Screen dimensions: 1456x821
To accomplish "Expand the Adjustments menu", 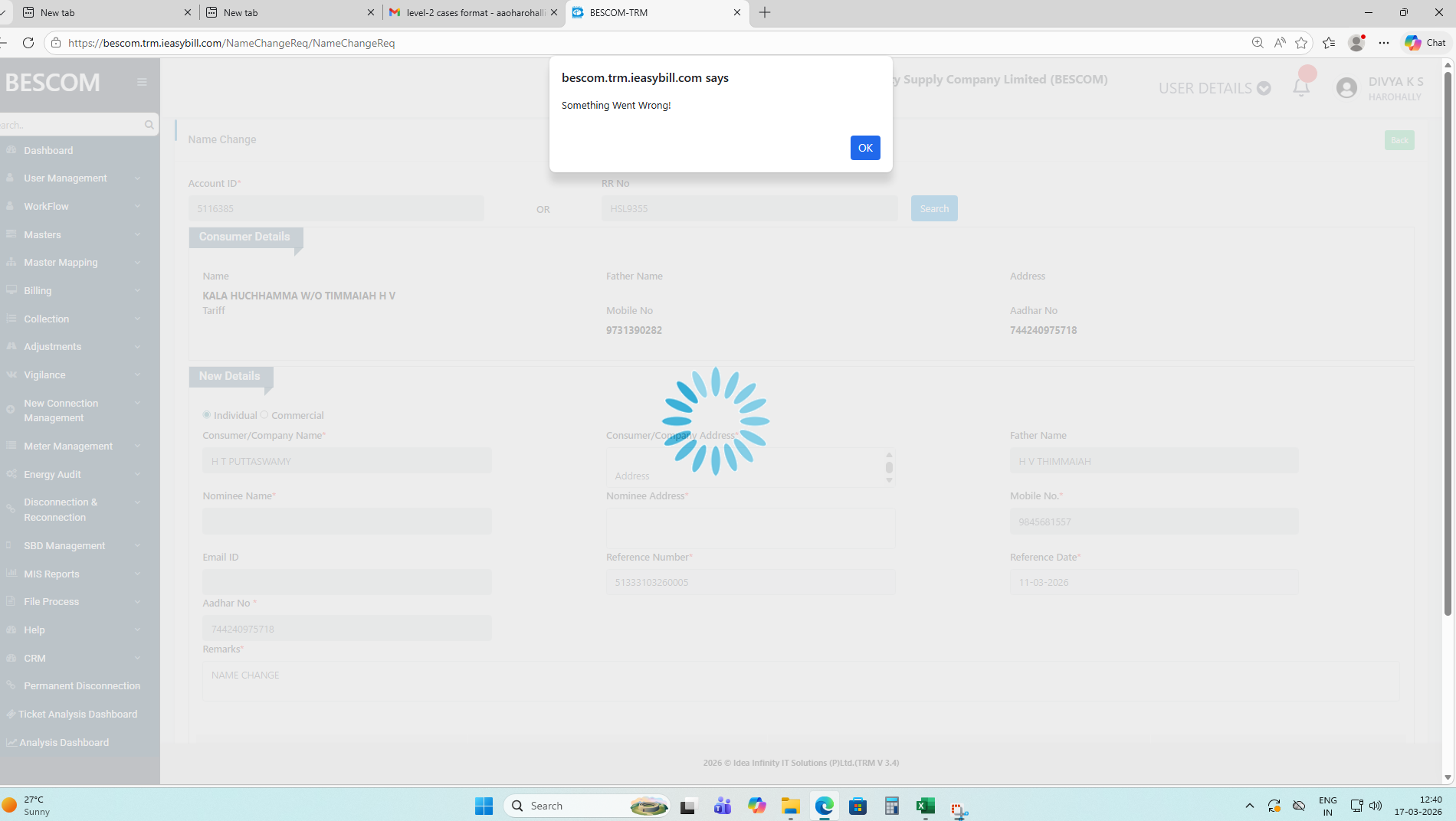I will [x=73, y=346].
